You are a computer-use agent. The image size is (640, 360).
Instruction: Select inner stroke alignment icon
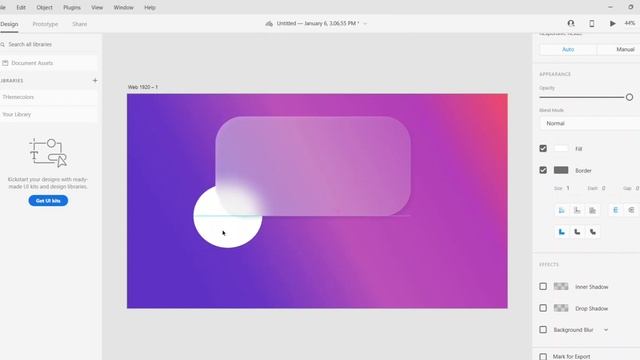tap(562, 210)
